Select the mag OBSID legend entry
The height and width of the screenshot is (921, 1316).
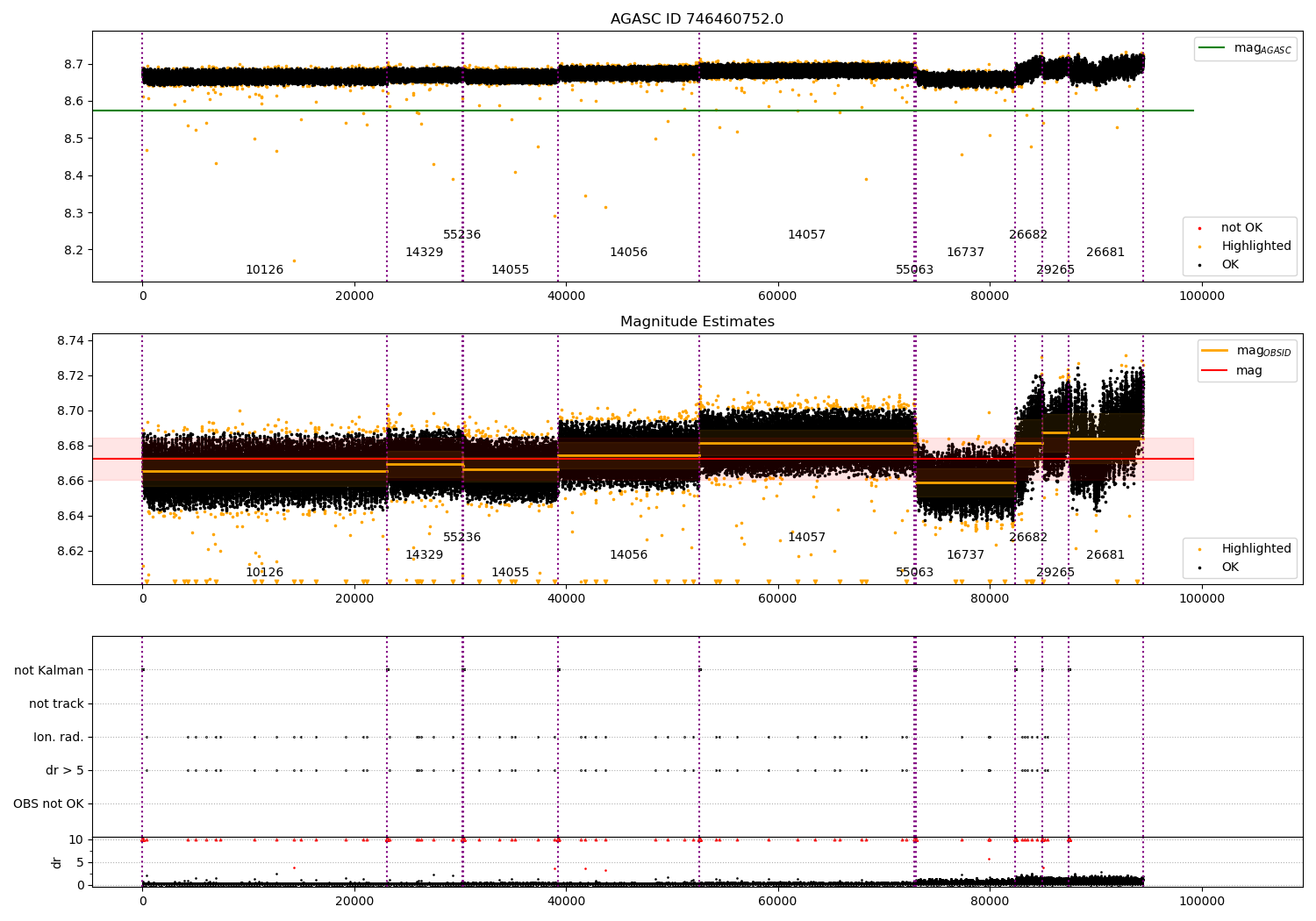pos(1247,351)
